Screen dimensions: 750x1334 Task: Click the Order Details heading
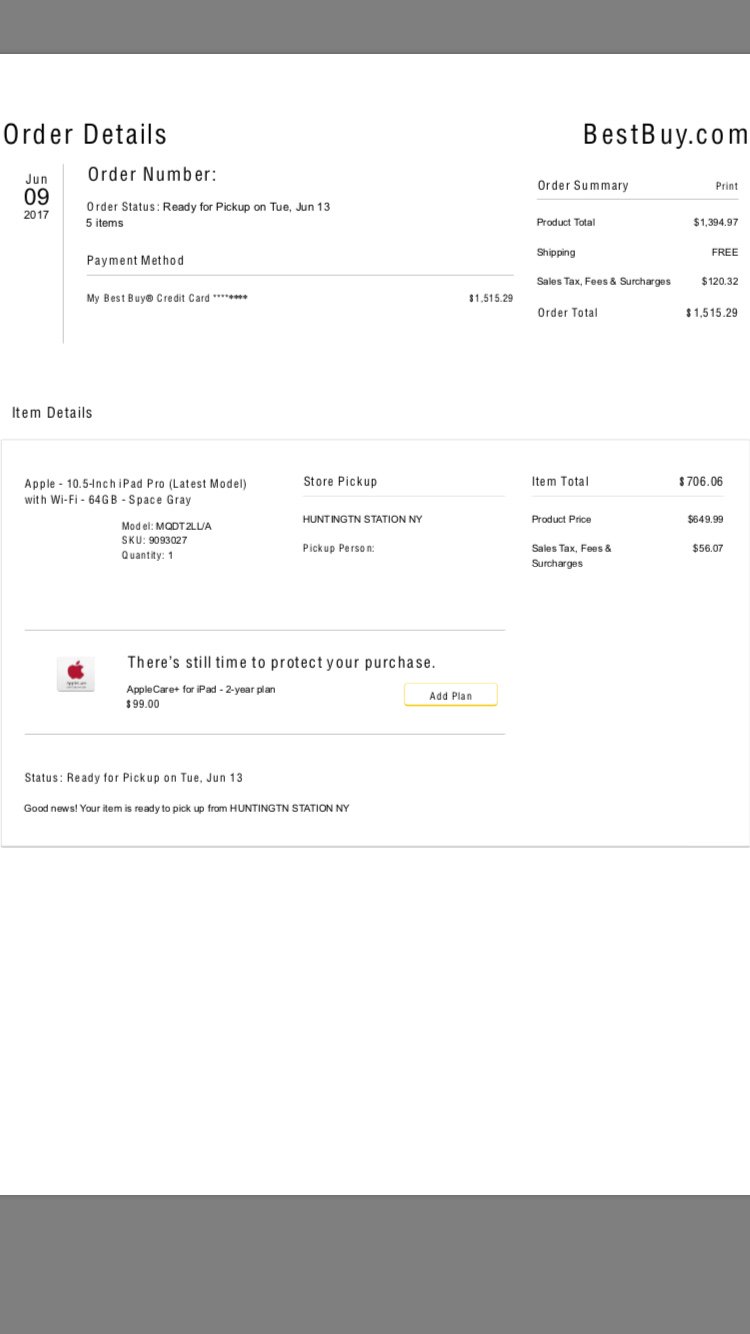coord(85,134)
